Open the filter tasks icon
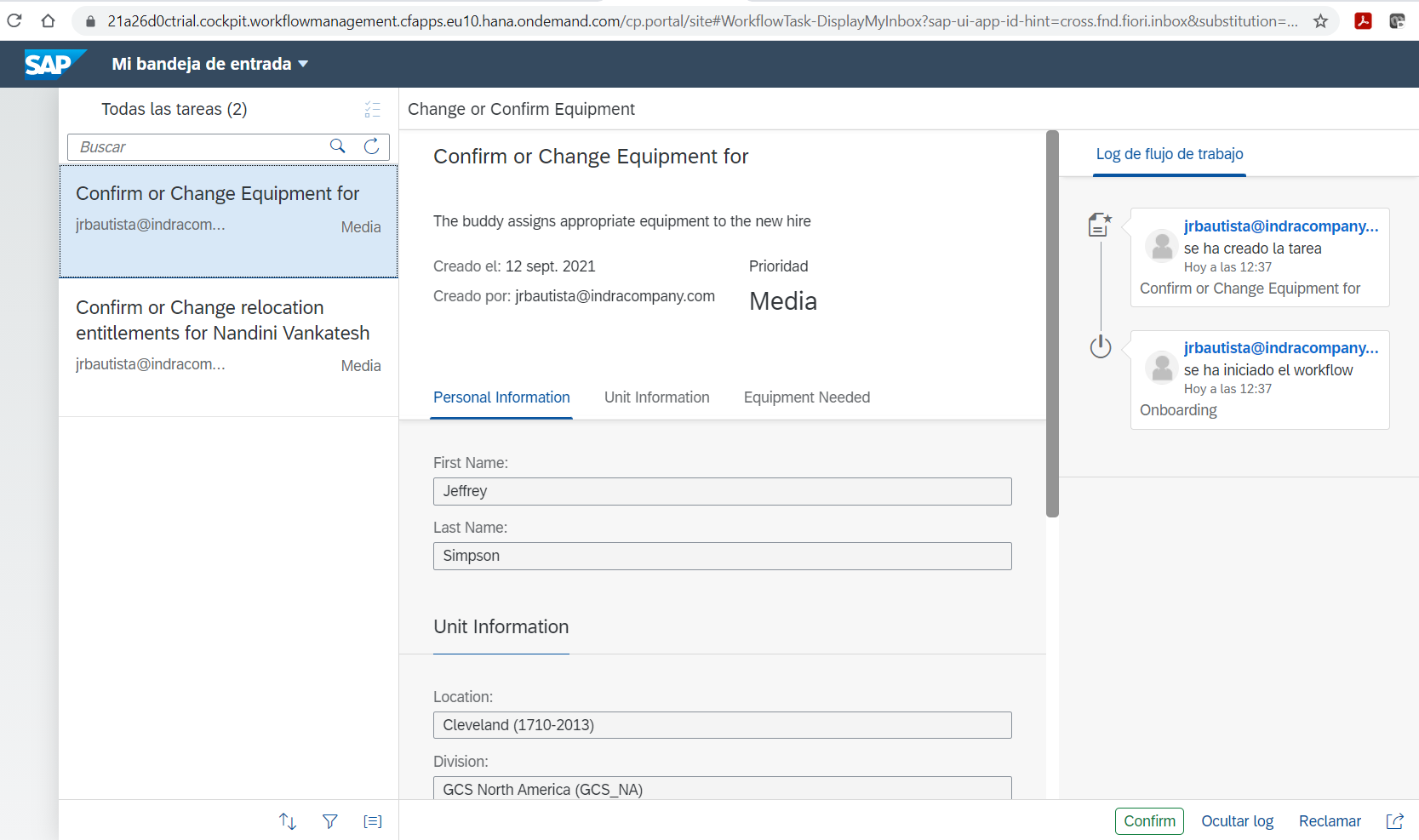This screenshot has width=1419, height=840. pos(330,821)
